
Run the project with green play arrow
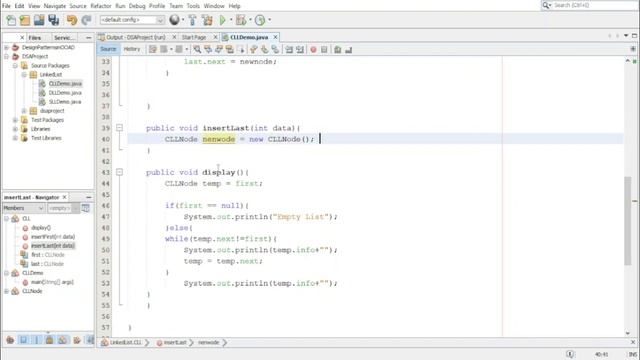pos(222,20)
